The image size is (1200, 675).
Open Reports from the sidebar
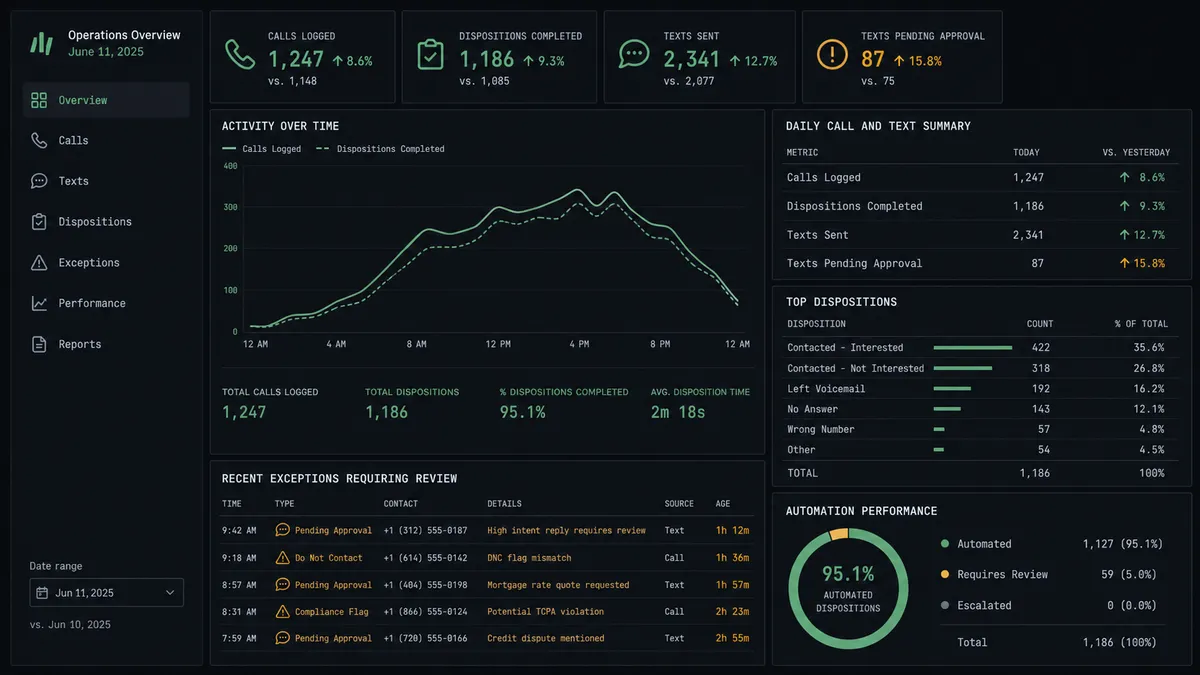pos(106,344)
